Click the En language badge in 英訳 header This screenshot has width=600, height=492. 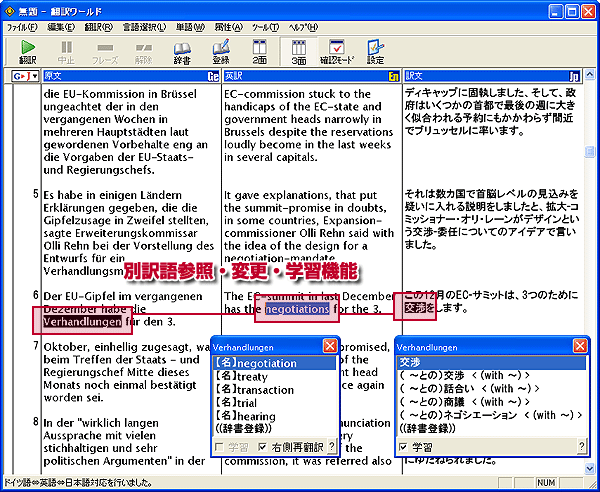pos(394,76)
